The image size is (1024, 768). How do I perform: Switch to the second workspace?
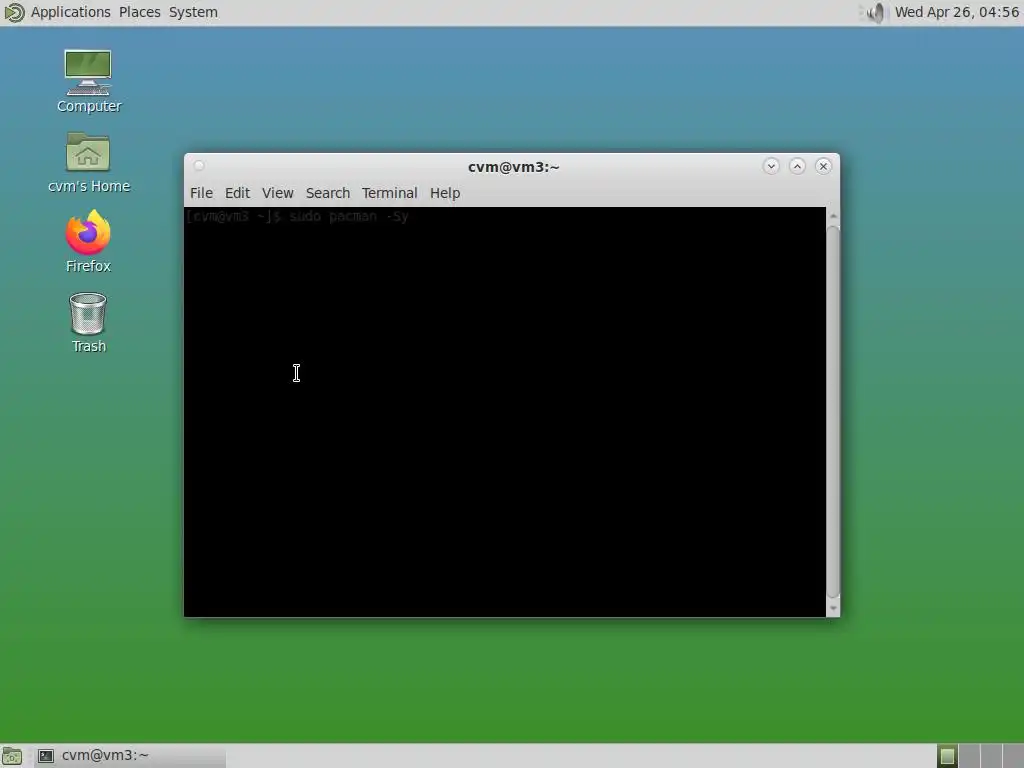(969, 756)
